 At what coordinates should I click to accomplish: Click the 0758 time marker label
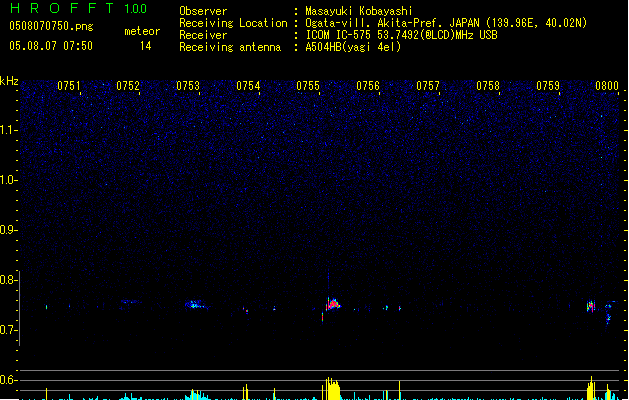(x=488, y=86)
